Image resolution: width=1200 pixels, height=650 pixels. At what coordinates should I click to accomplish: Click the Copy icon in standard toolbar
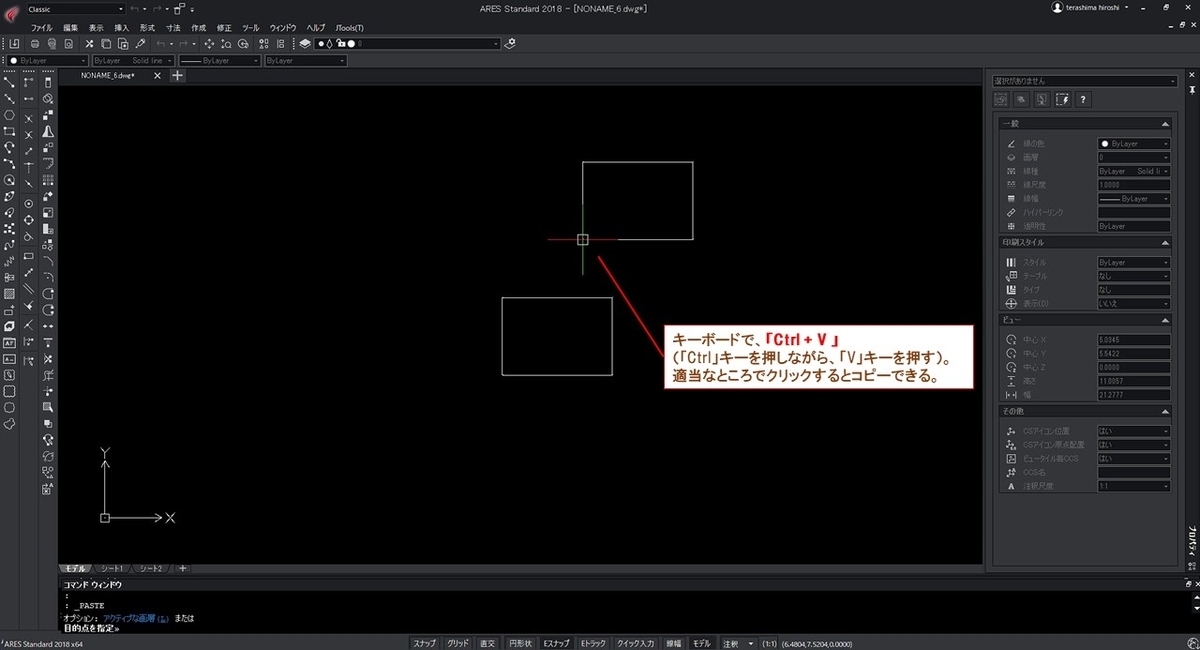coord(105,44)
